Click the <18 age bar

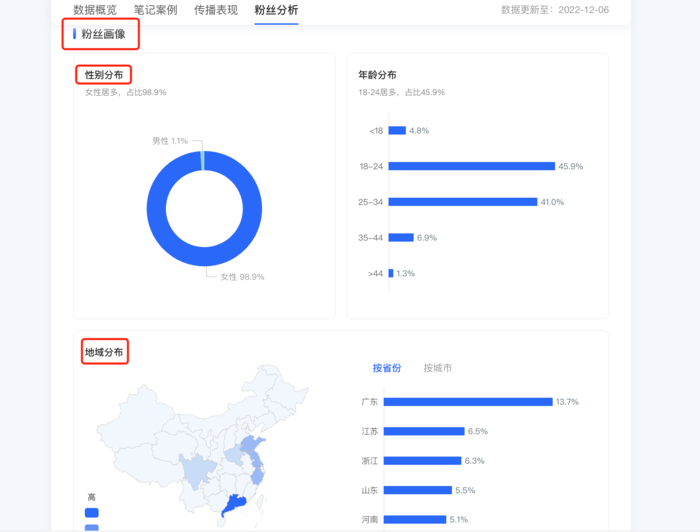pyautogui.click(x=397, y=130)
